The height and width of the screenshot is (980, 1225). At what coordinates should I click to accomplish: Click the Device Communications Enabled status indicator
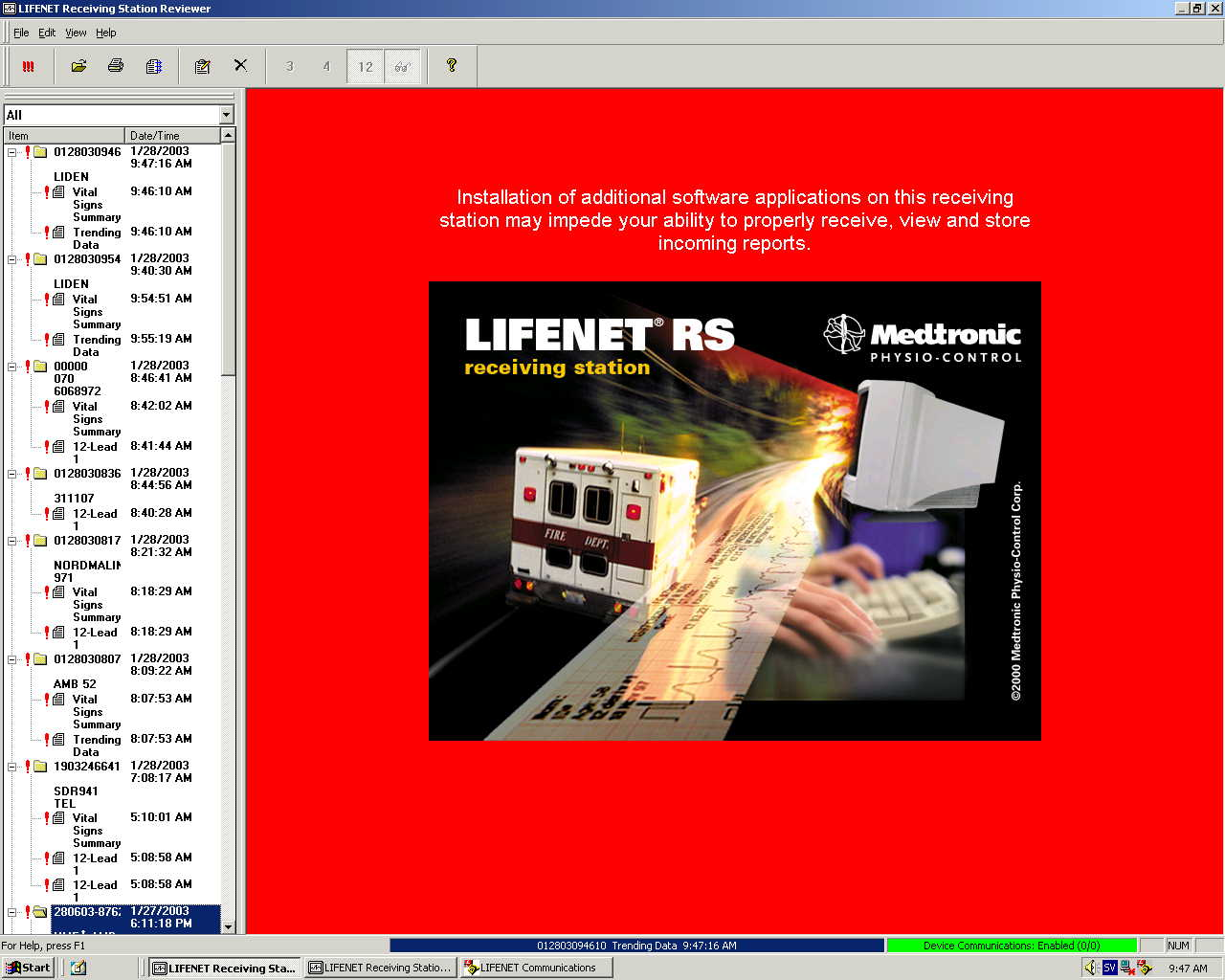coord(1012,946)
